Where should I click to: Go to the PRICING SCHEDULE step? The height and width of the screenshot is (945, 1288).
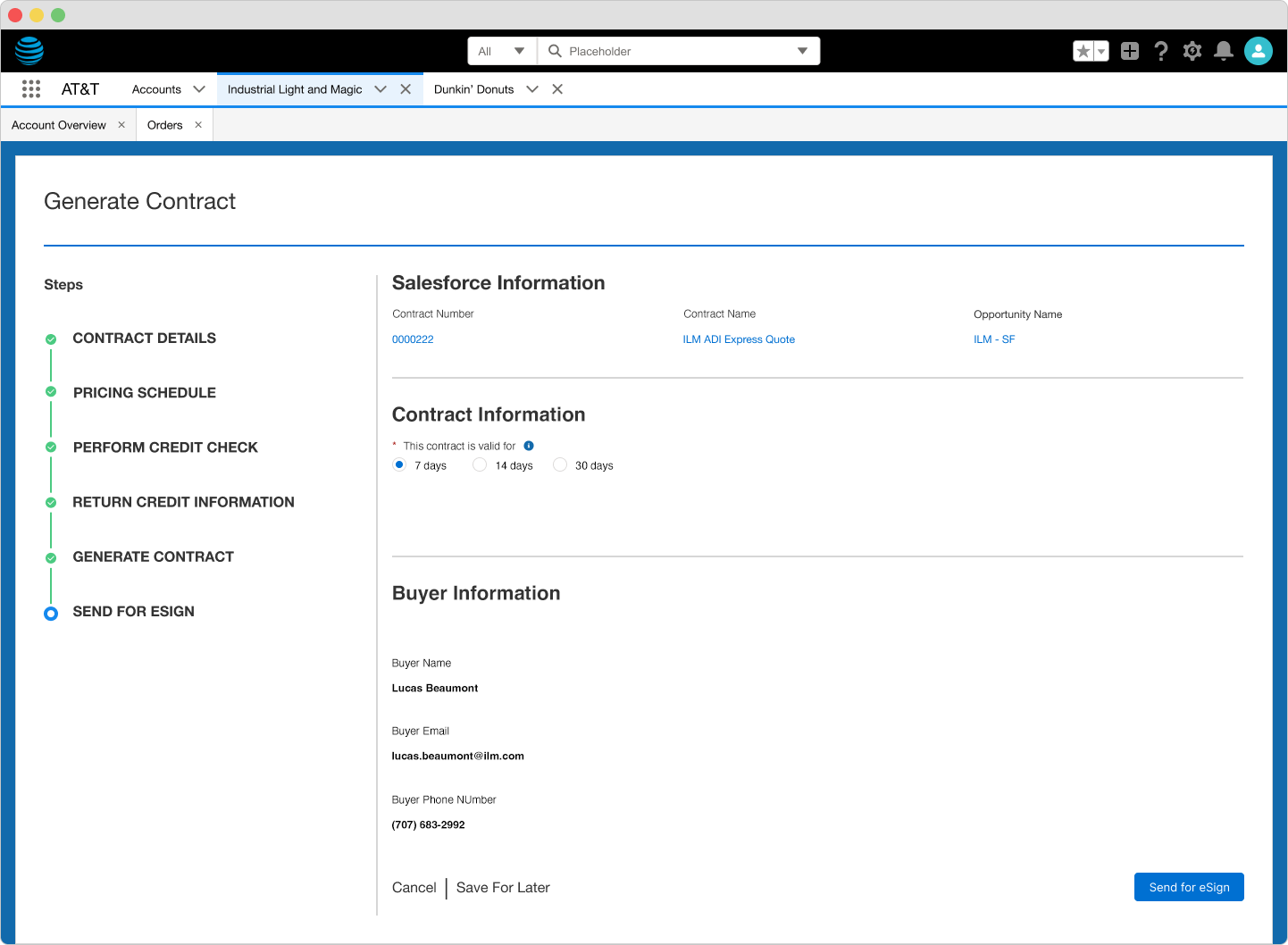(x=145, y=393)
